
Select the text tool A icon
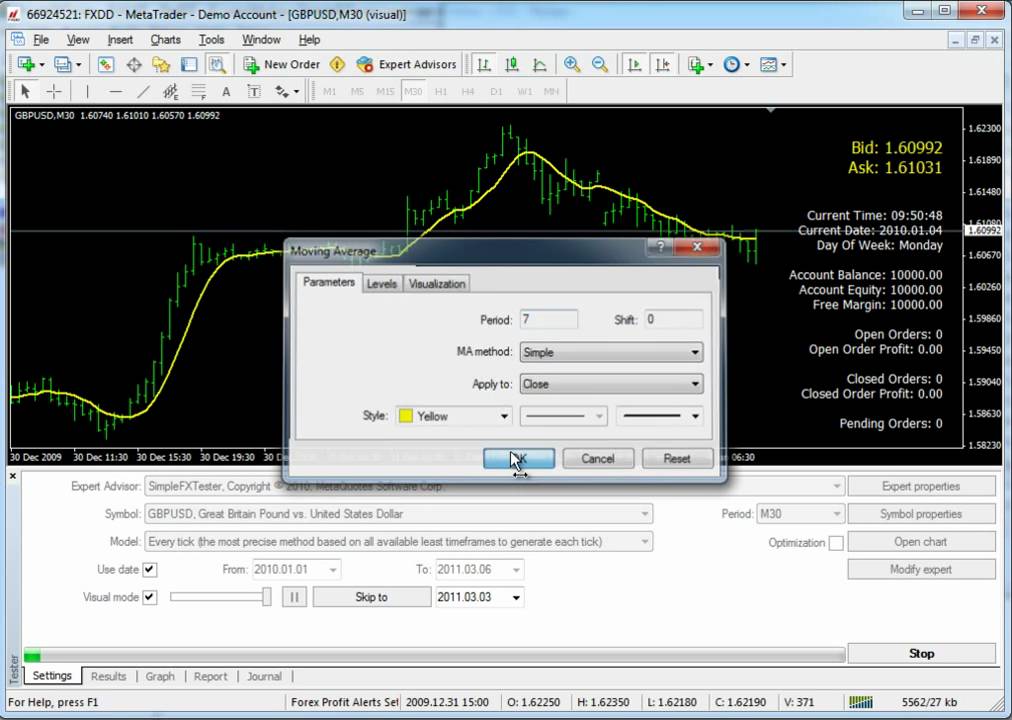pyautogui.click(x=227, y=92)
